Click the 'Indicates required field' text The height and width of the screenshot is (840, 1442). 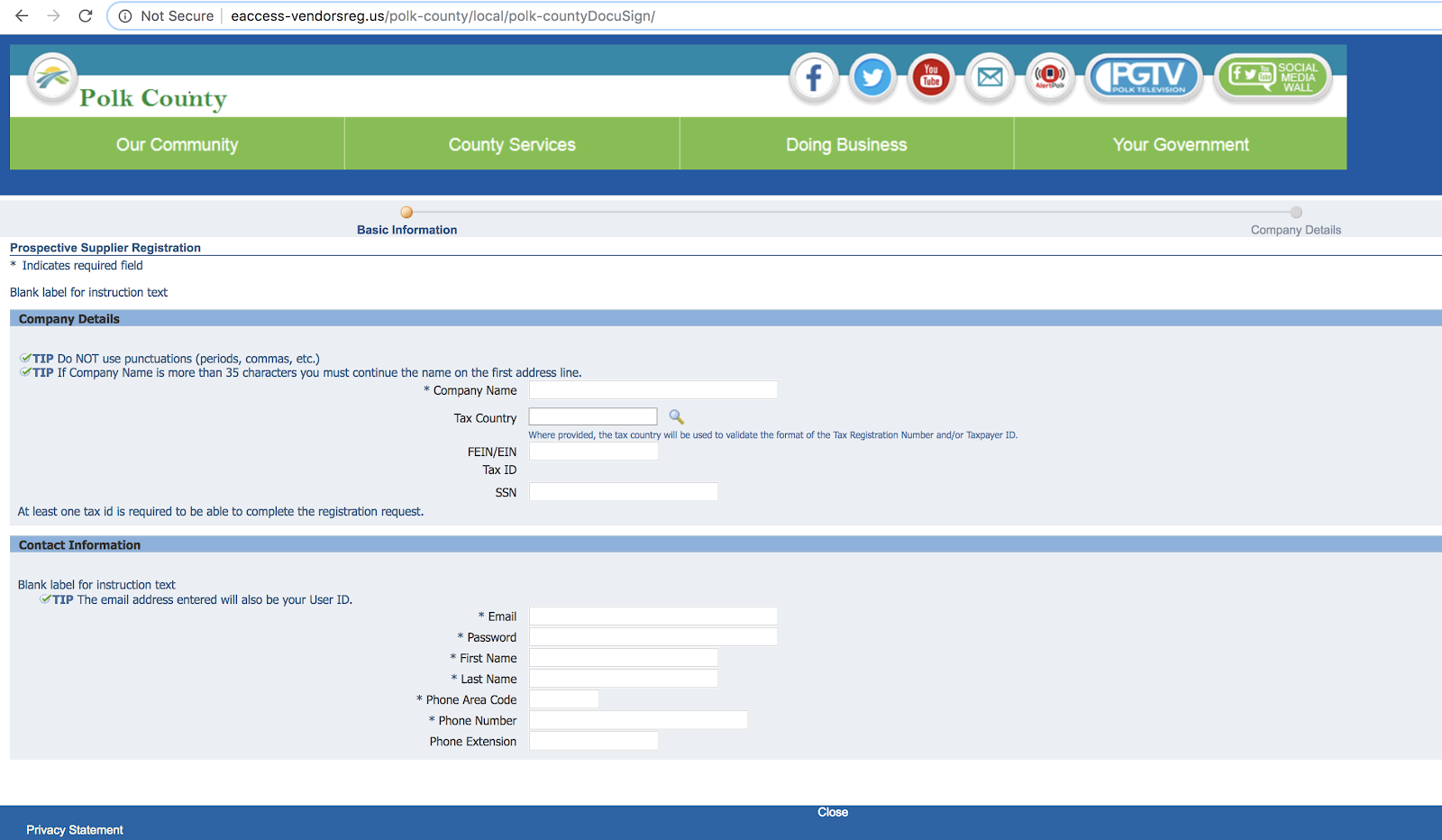pos(83,266)
